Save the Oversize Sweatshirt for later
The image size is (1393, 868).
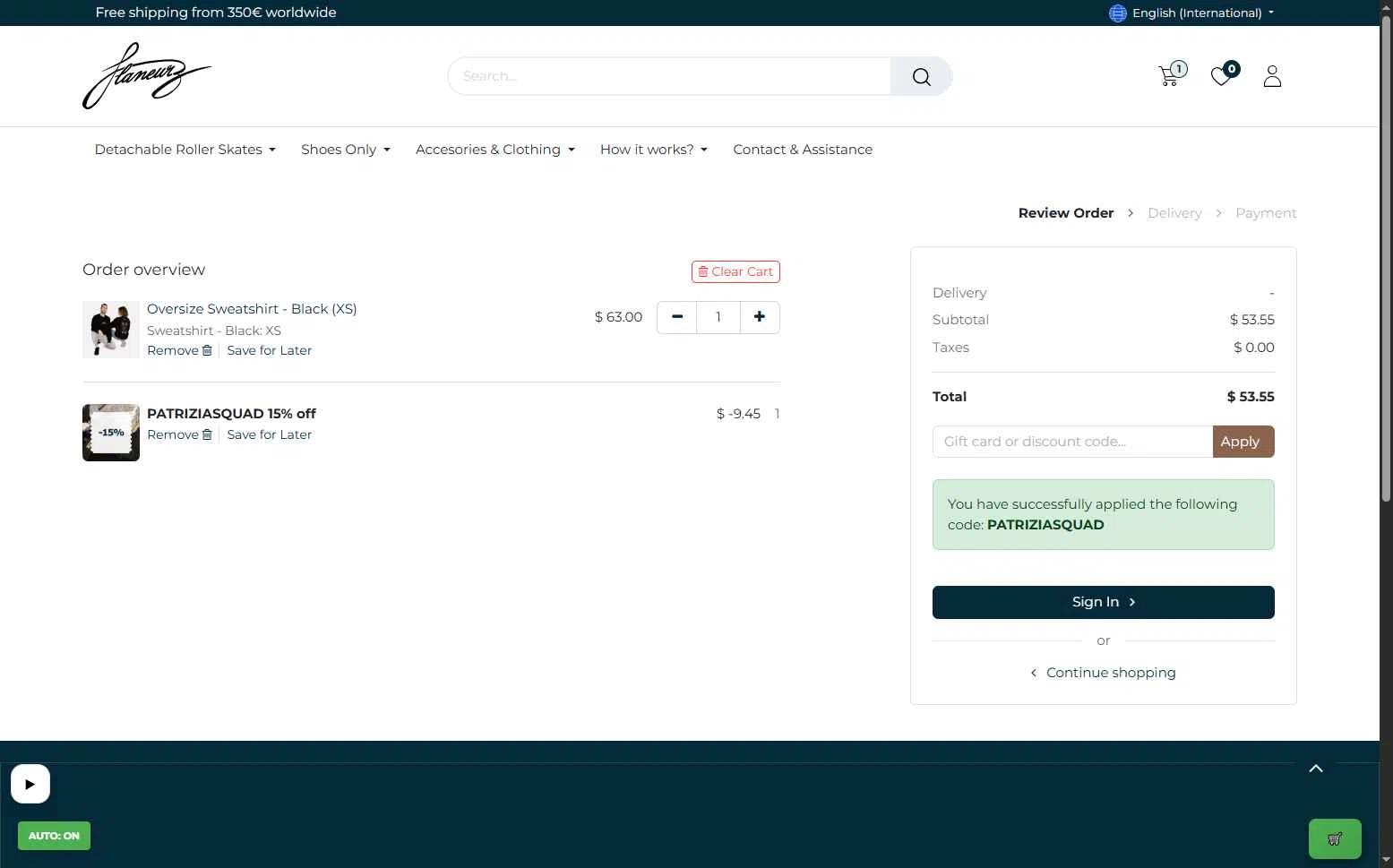tap(270, 350)
